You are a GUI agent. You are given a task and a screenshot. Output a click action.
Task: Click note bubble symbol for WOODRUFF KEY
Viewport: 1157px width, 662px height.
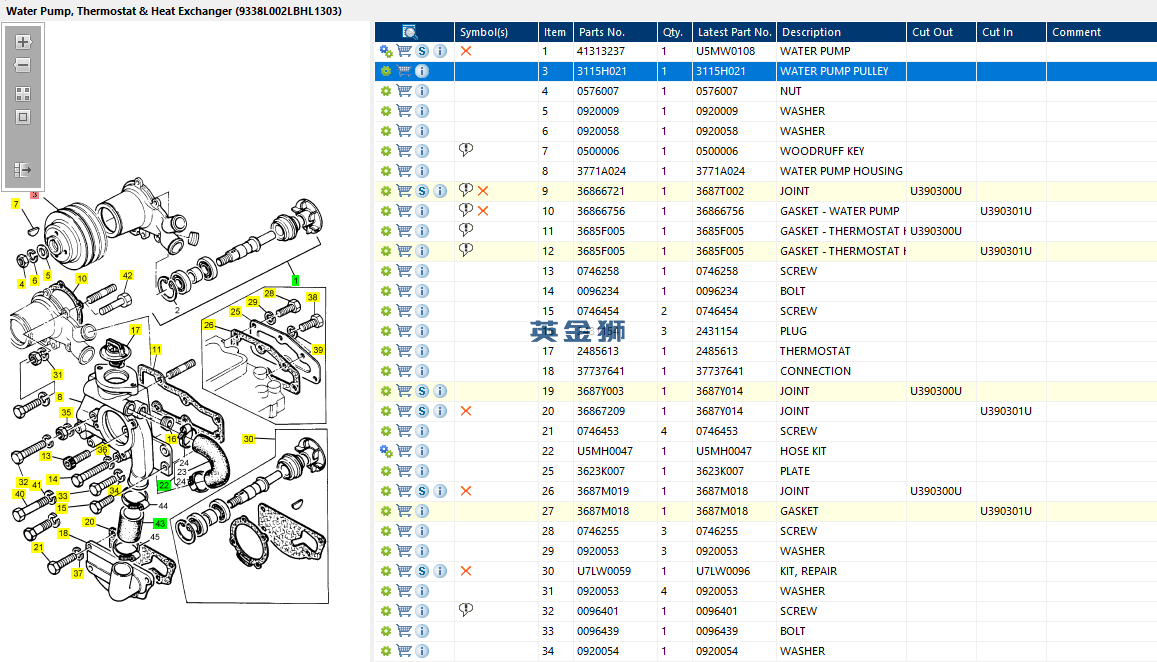465,150
